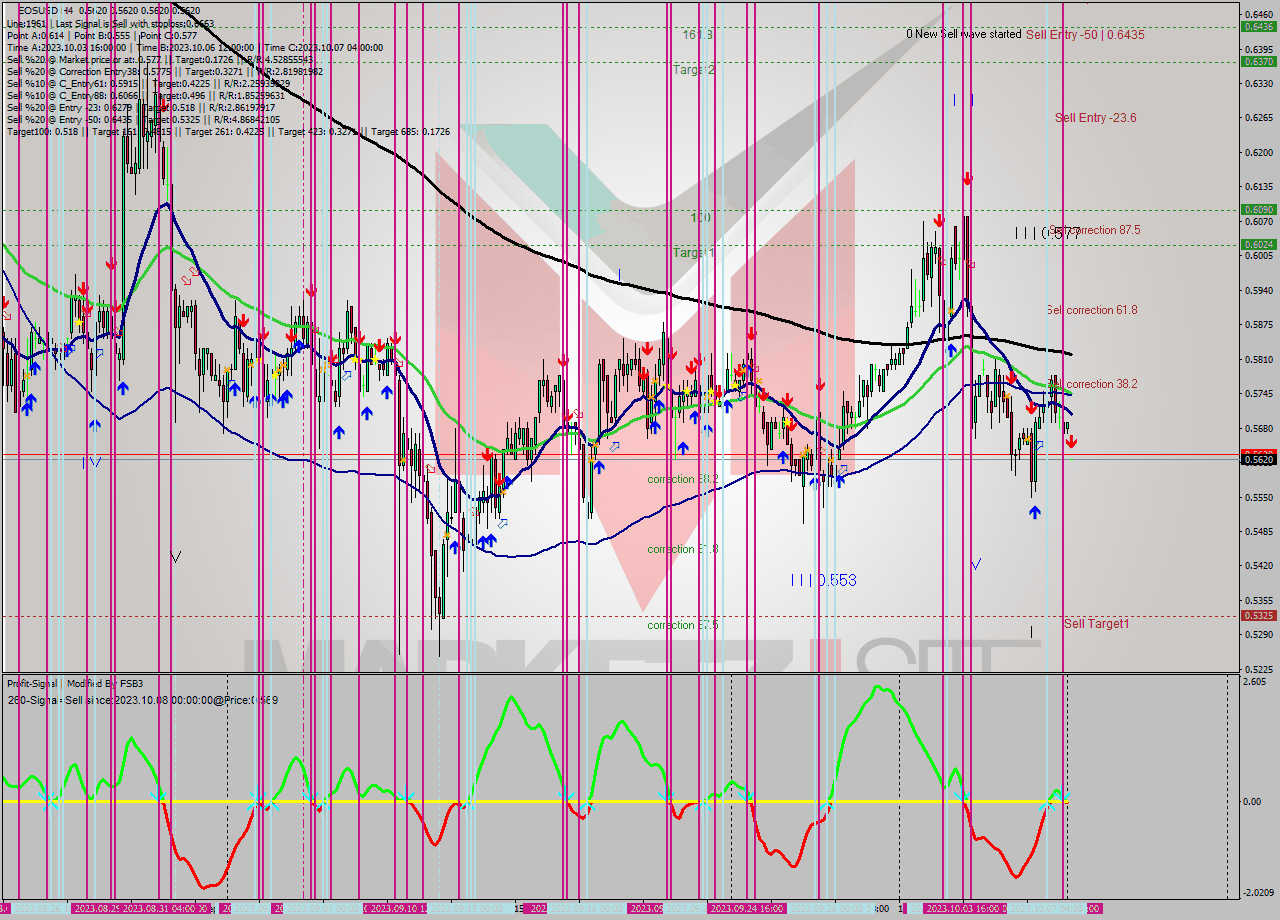Screen dimensions: 1280x920
Task: Click the current price tag 0.5620
Action: coord(1258,459)
